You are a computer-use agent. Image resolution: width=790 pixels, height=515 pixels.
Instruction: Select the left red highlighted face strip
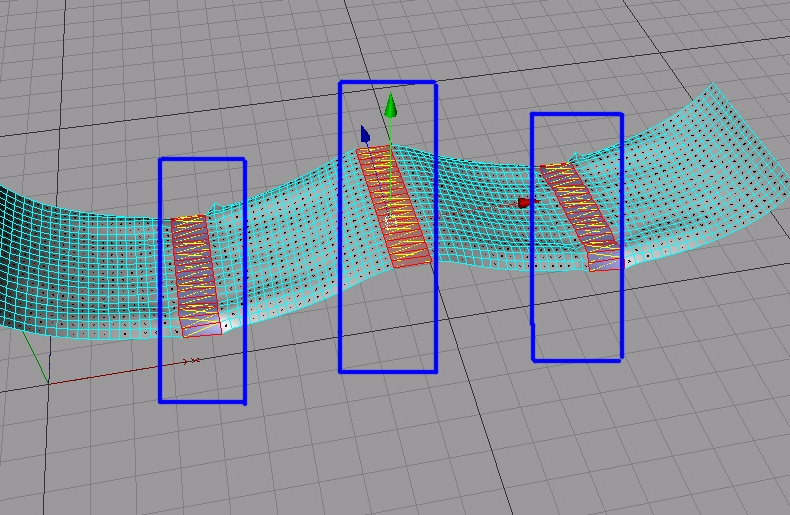(x=196, y=276)
